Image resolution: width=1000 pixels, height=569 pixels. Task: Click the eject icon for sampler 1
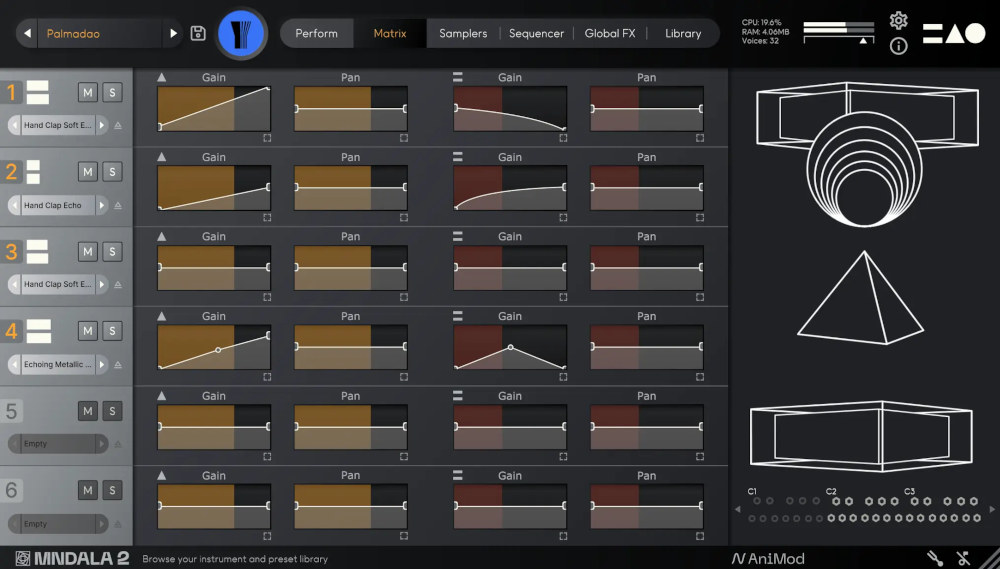click(117, 126)
